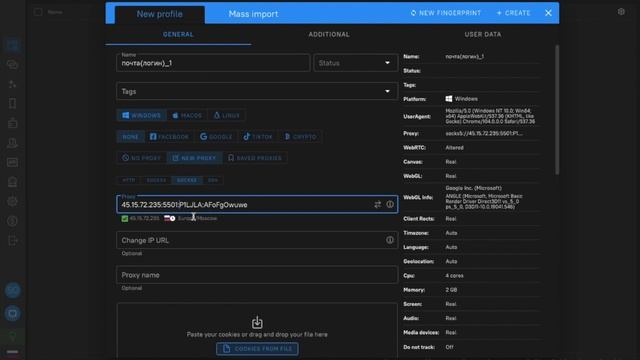Click the logout icon in the sidebar
Screen dimensions: 640x360
click(13, 241)
